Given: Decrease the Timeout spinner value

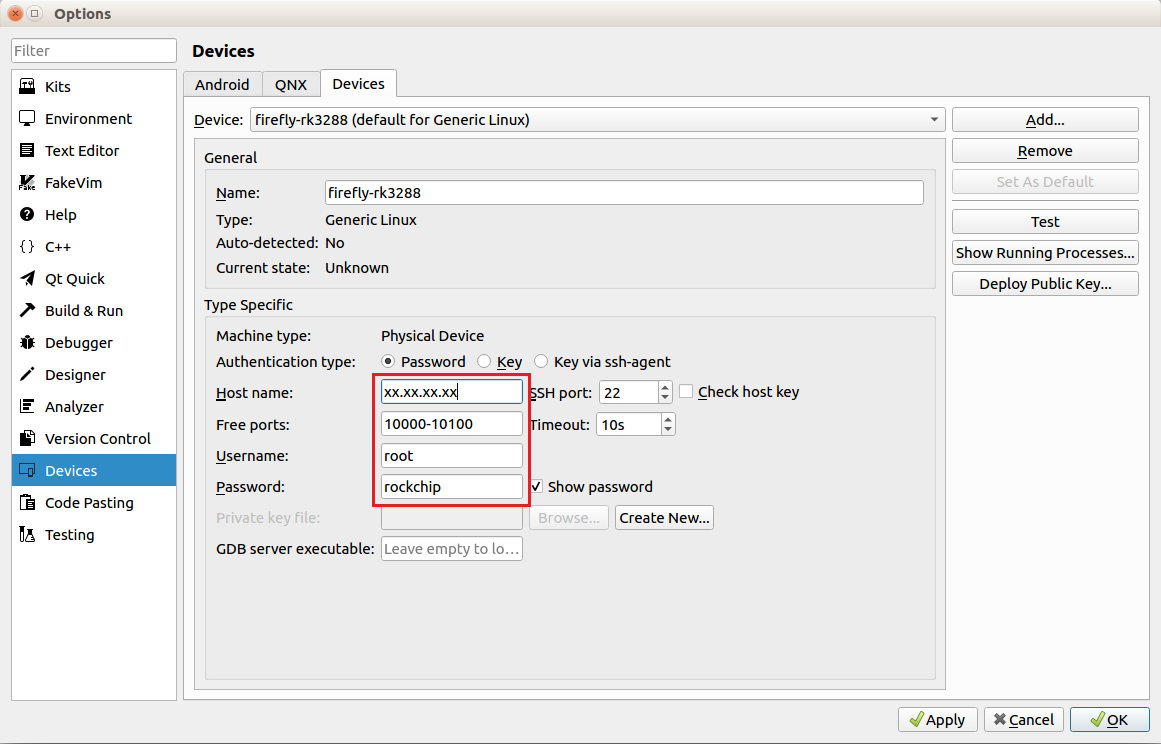Looking at the screenshot, I should point(668,430).
